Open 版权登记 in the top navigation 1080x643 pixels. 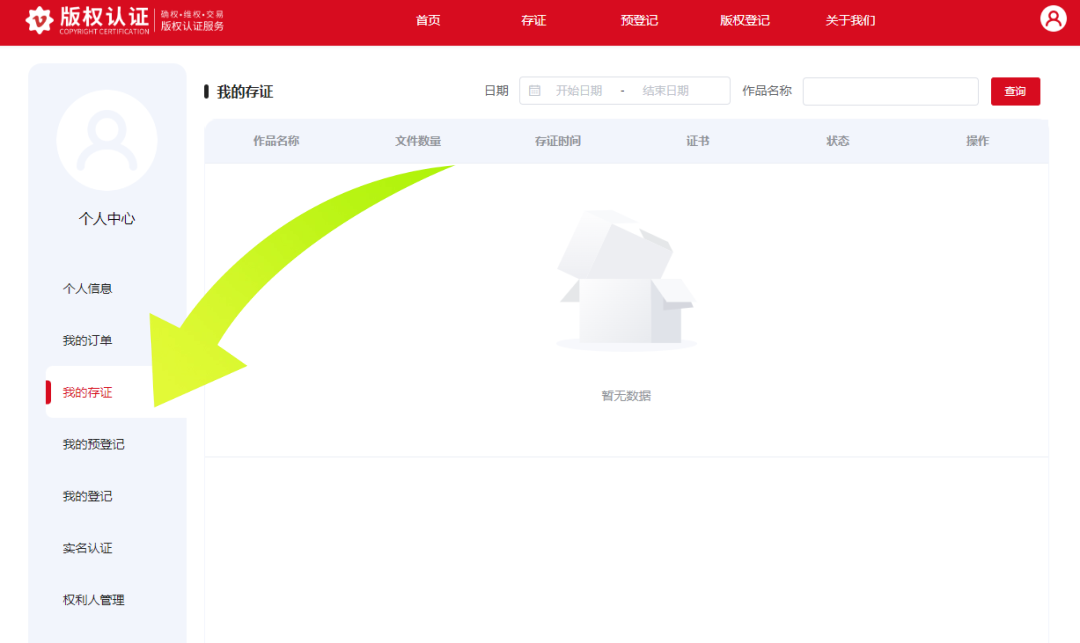coord(745,21)
